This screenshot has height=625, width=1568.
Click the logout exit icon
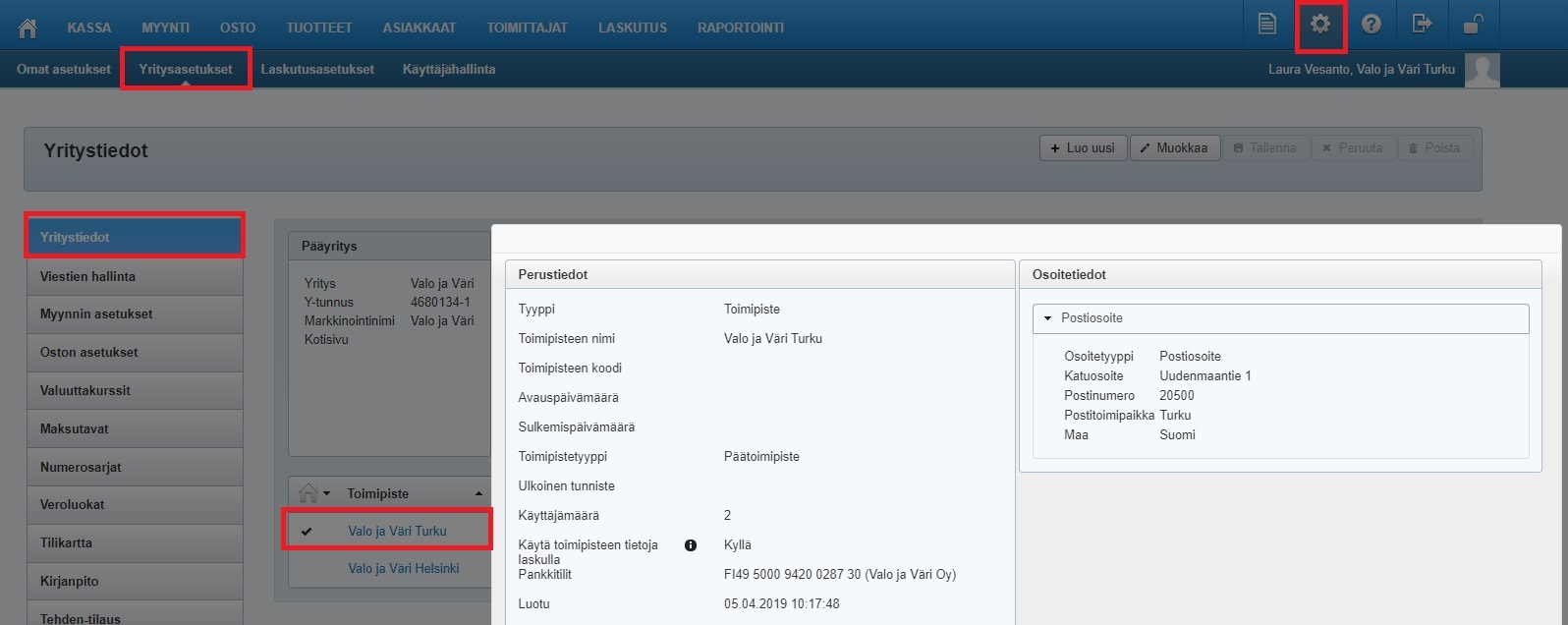[x=1422, y=25]
